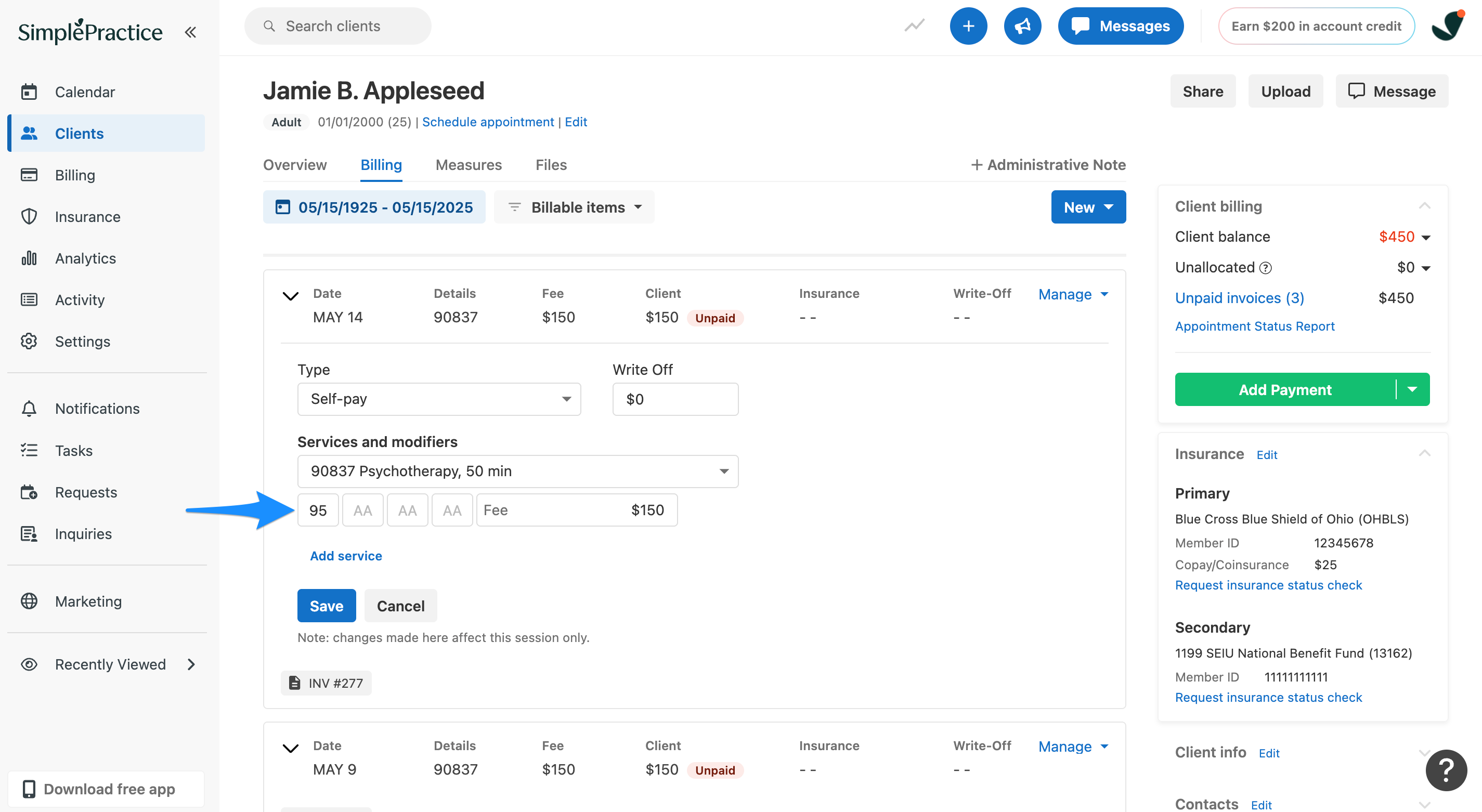Open the date range 05/15/1925 - 05/15/2025 picker
The width and height of the screenshot is (1482, 812).
(374, 207)
